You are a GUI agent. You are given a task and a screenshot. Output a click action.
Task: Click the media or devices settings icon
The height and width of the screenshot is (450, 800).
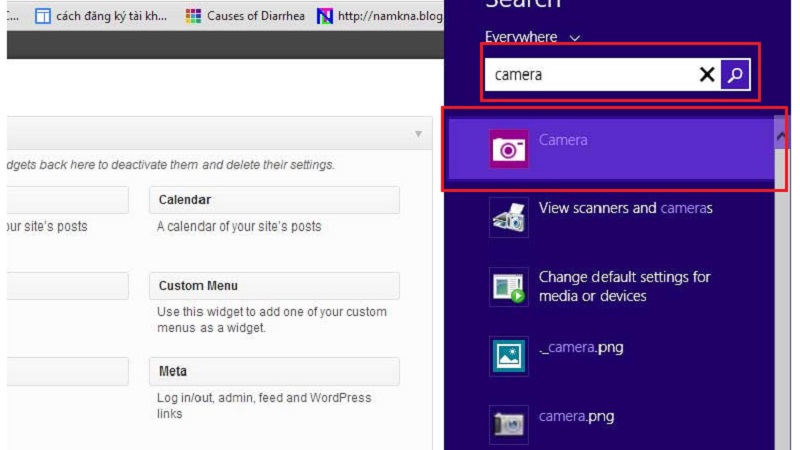click(x=508, y=286)
